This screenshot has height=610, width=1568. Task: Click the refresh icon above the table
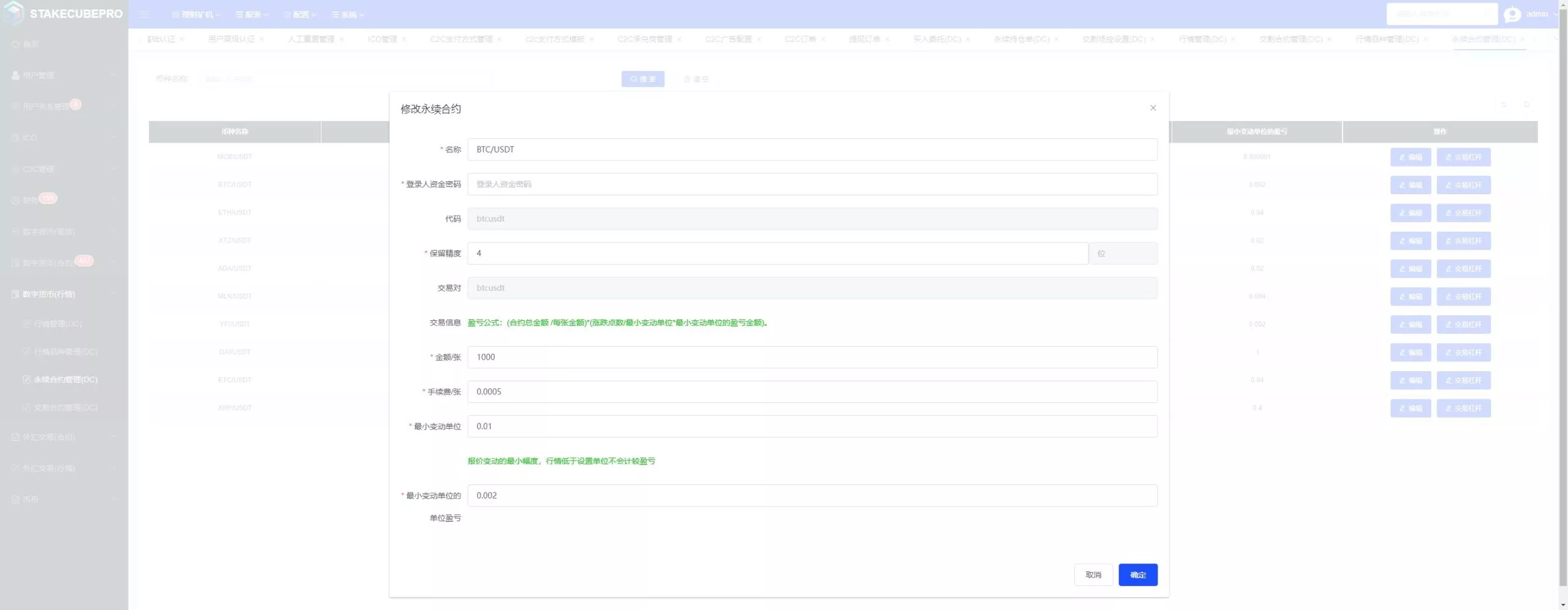(x=1504, y=105)
